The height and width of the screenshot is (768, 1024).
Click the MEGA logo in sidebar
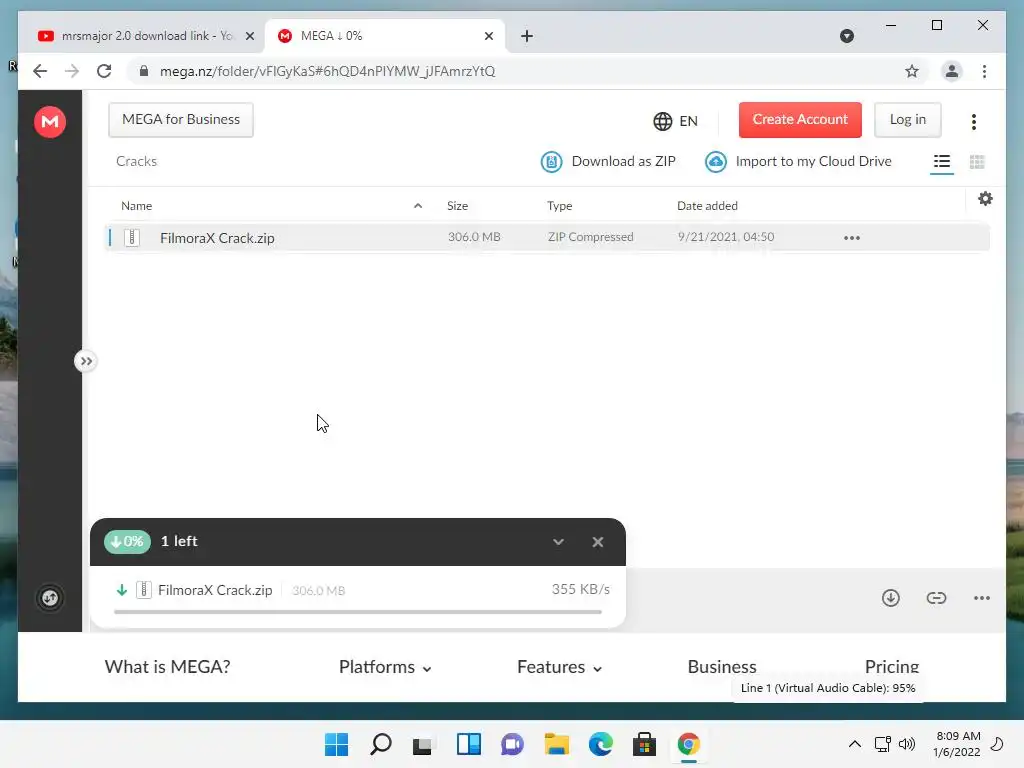pyautogui.click(x=50, y=121)
